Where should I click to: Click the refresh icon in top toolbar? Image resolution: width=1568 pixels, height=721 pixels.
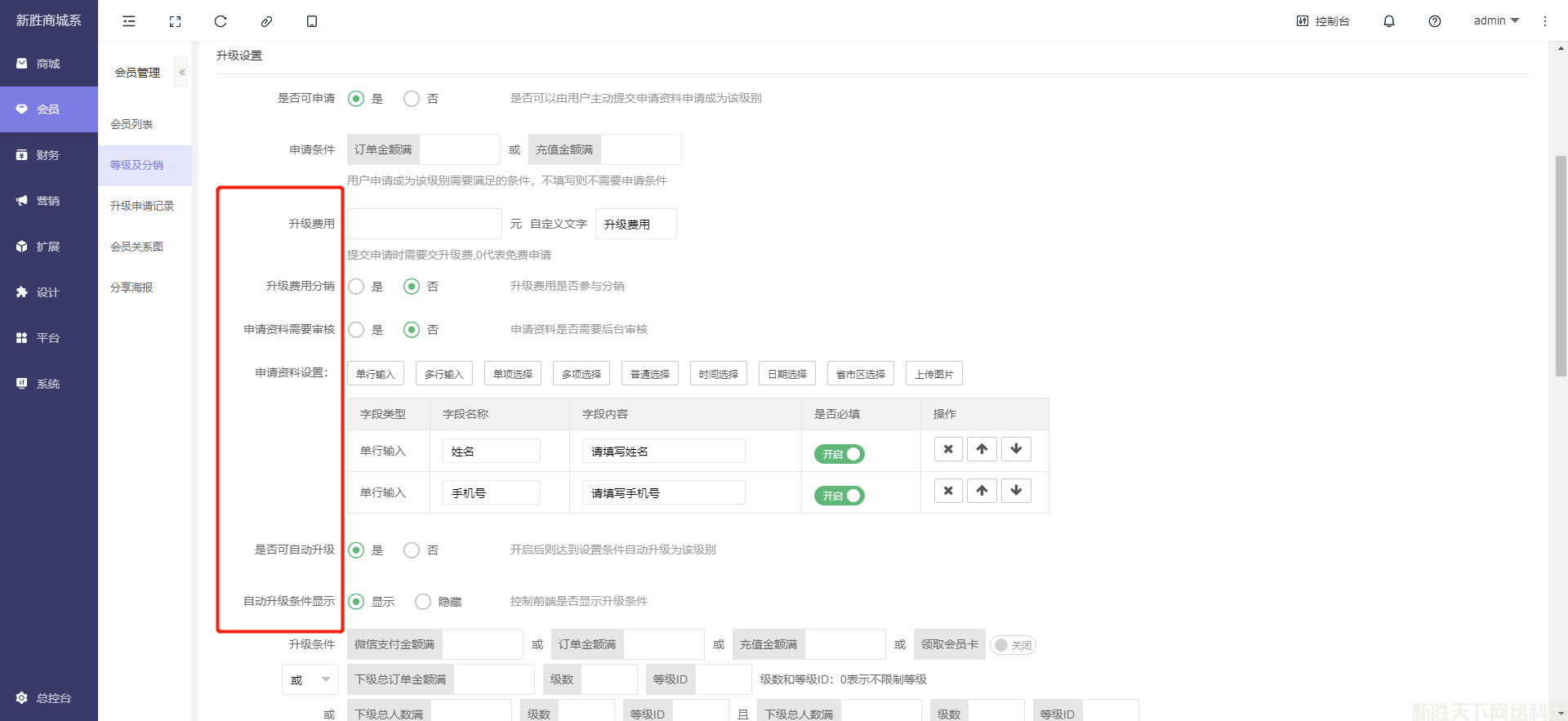coord(220,21)
